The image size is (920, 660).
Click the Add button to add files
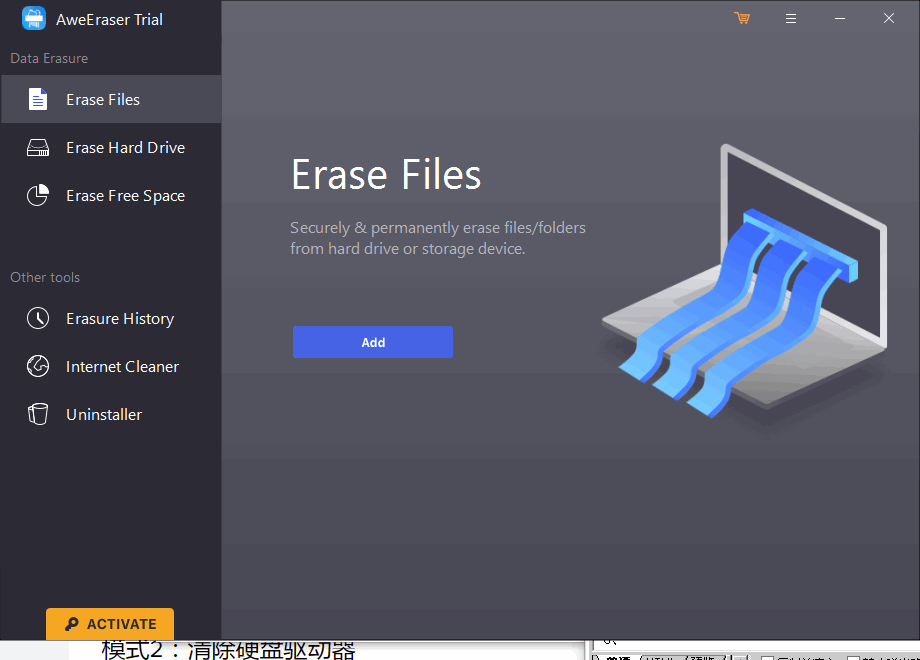click(x=373, y=342)
